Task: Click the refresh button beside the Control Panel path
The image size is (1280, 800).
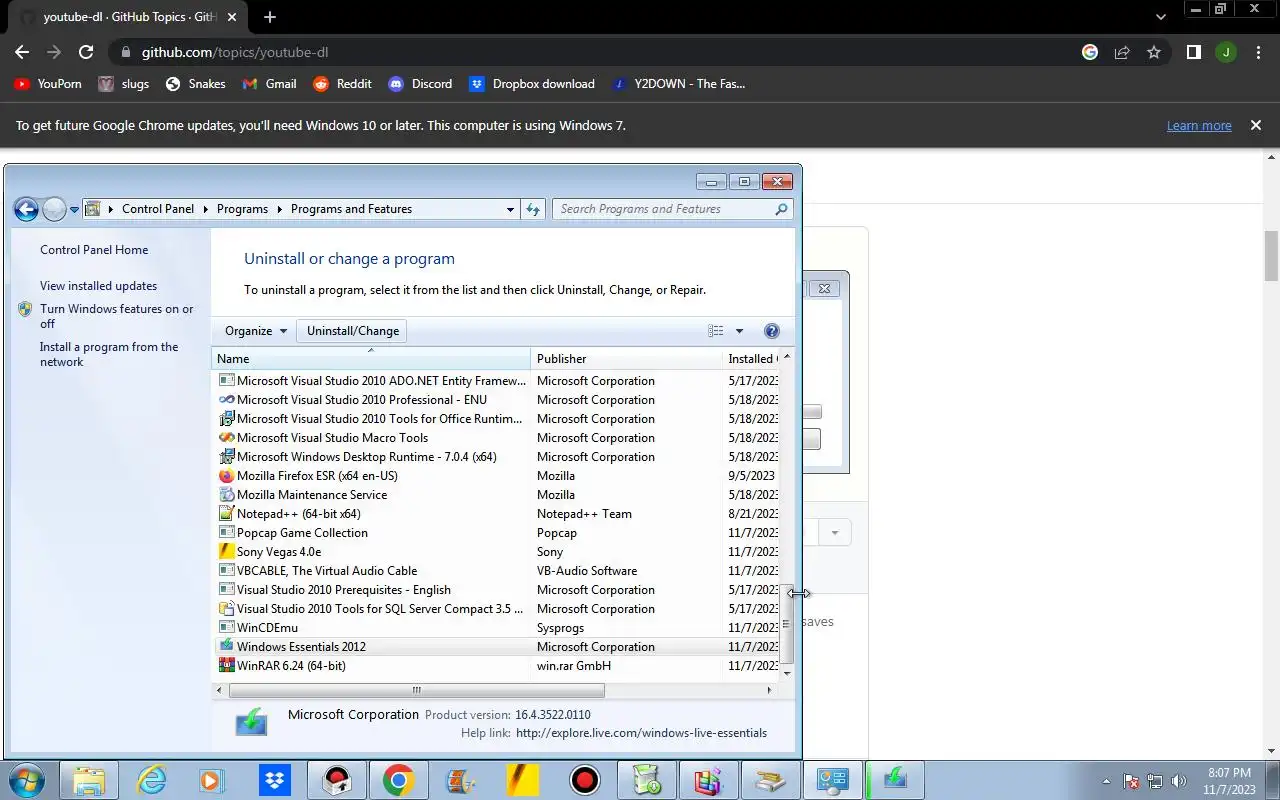Action: click(533, 209)
